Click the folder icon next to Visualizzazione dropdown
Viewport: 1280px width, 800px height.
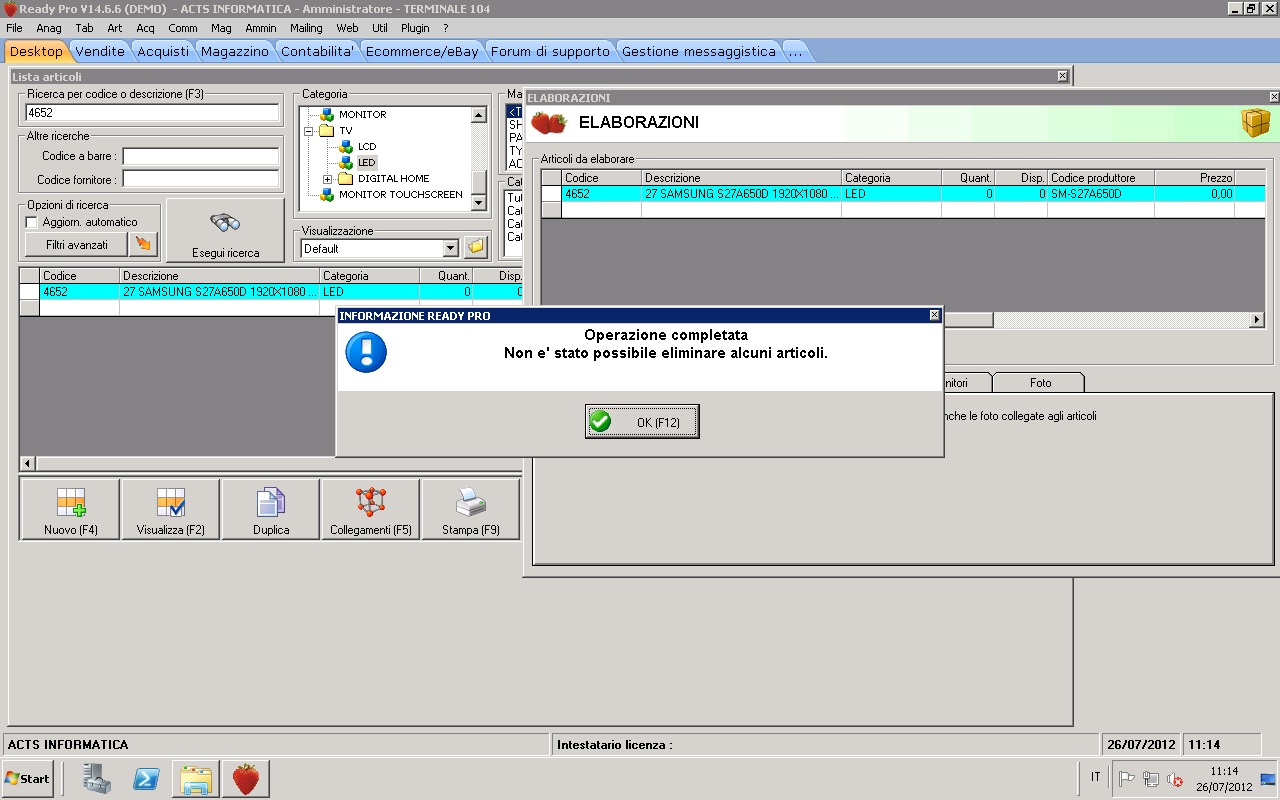(476, 247)
